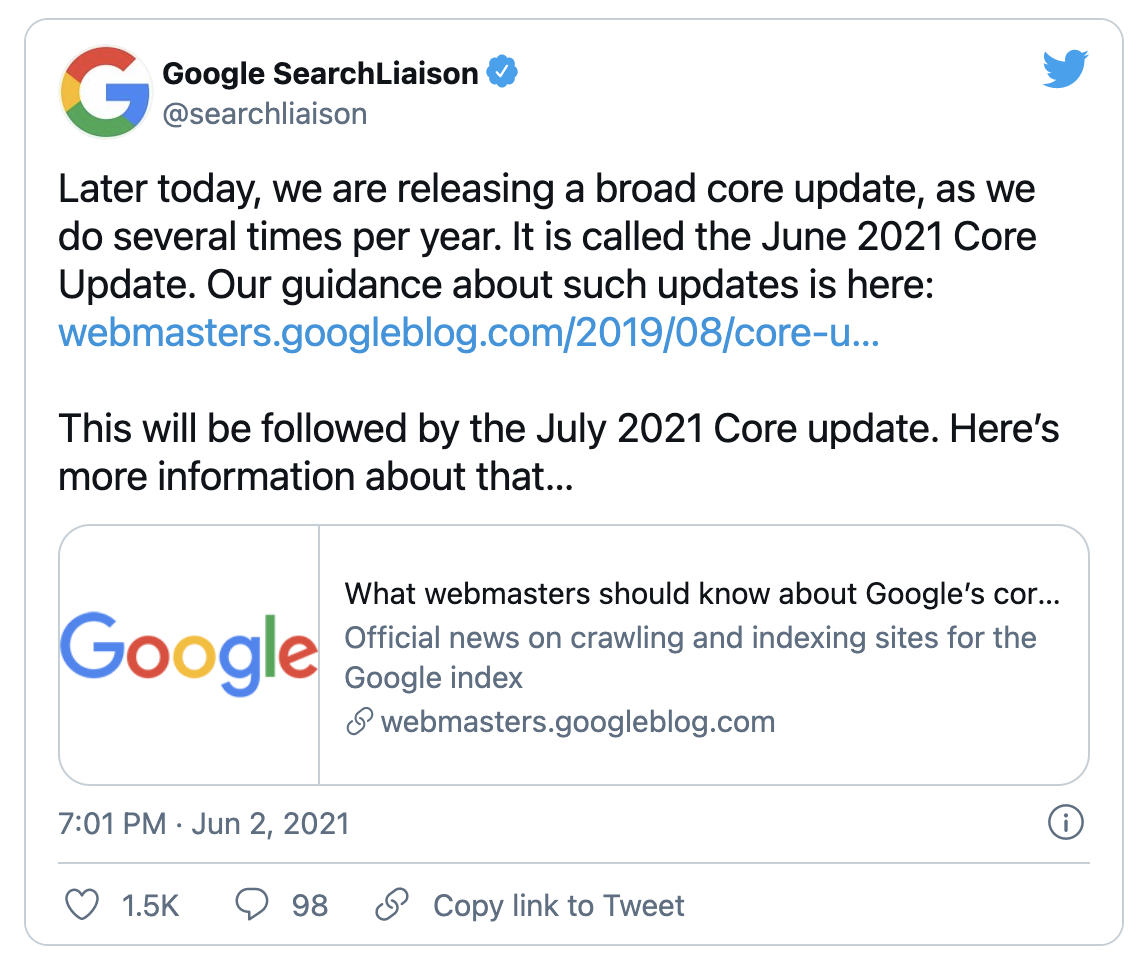Viewport: 1146px width, 966px height.
Task: Open the "What webmasters should know" card title
Action: point(702,594)
